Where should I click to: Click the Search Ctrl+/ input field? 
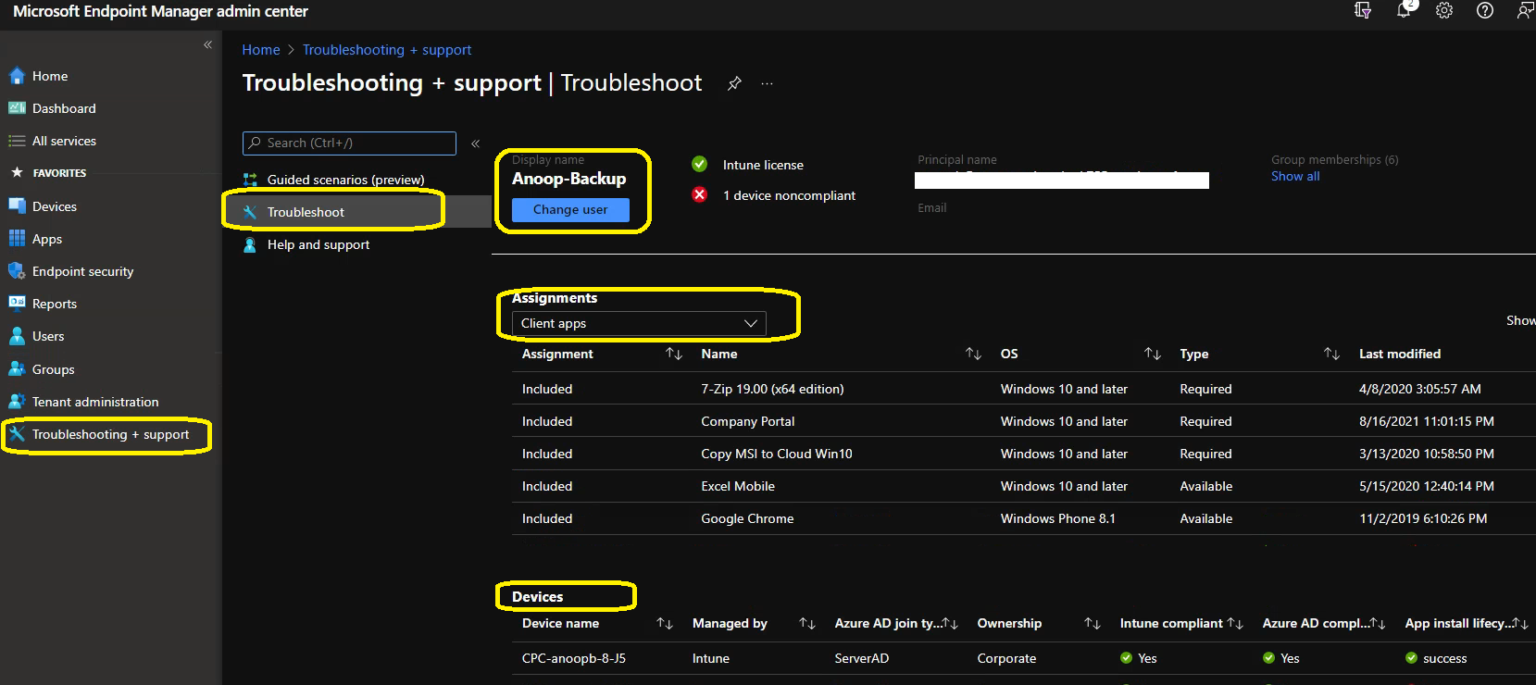(x=348, y=143)
